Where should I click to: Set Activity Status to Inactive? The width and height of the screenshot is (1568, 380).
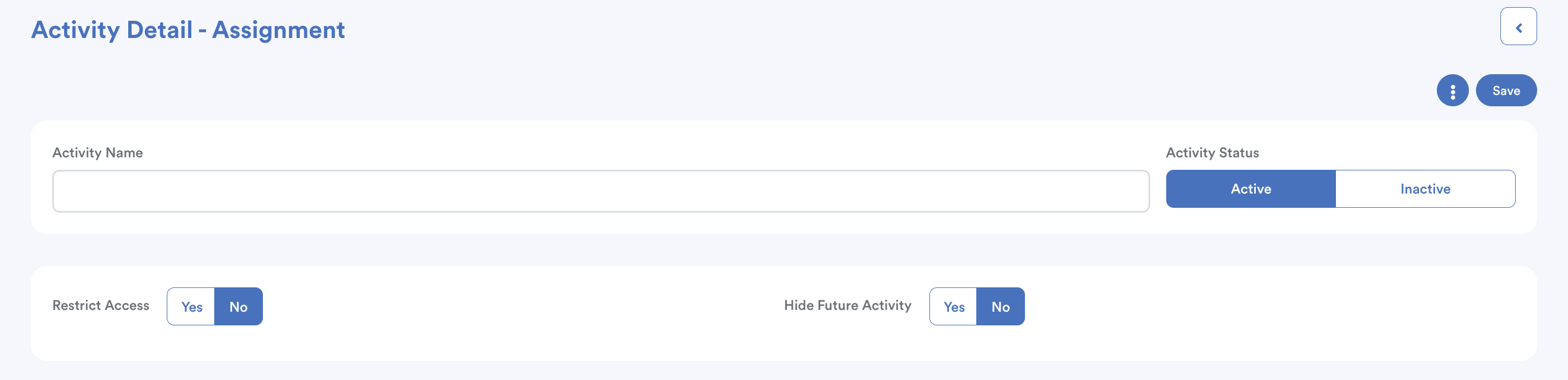[1424, 189]
